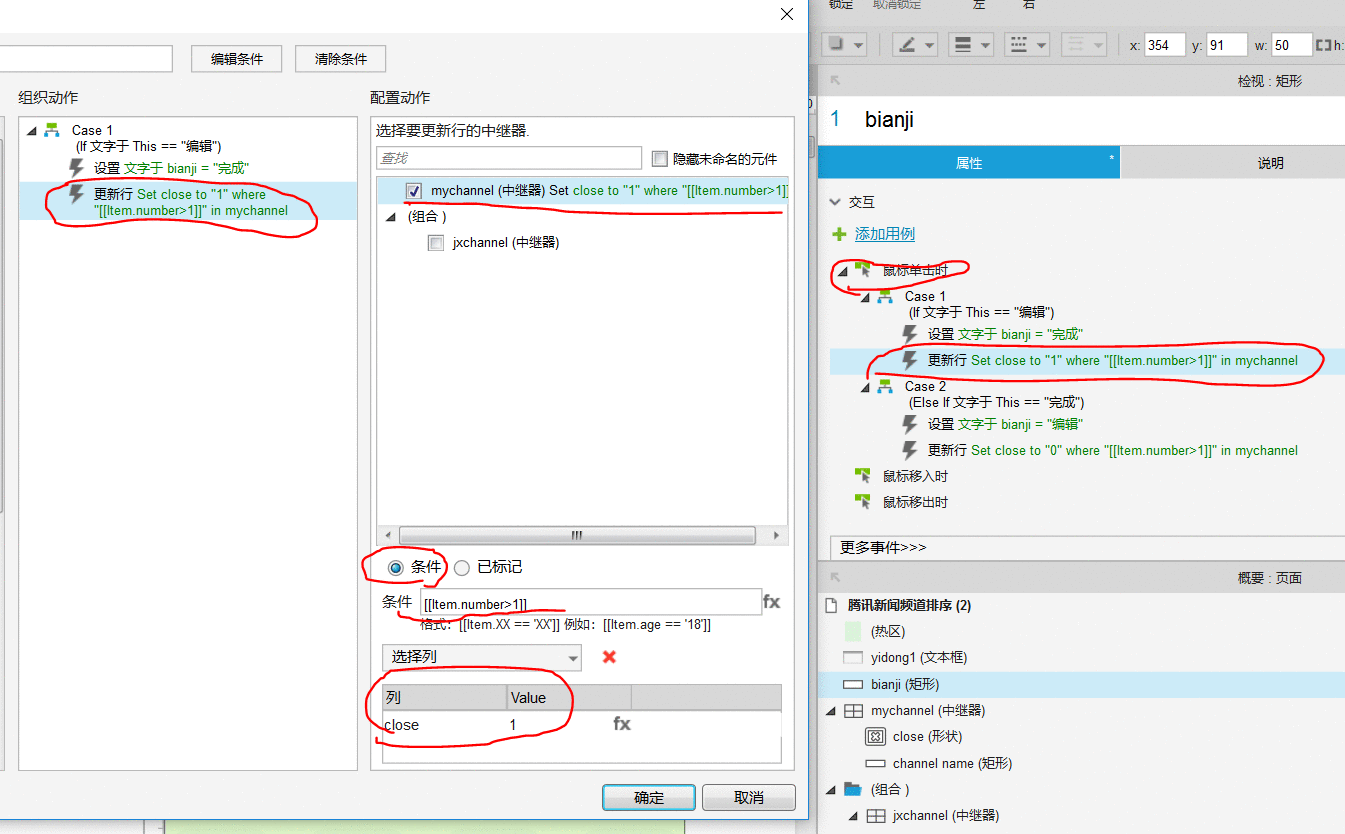Viewport: 1345px width, 834px height.
Task: Select 设置 文字于 bianji action in dialog
Action: [x=171, y=168]
